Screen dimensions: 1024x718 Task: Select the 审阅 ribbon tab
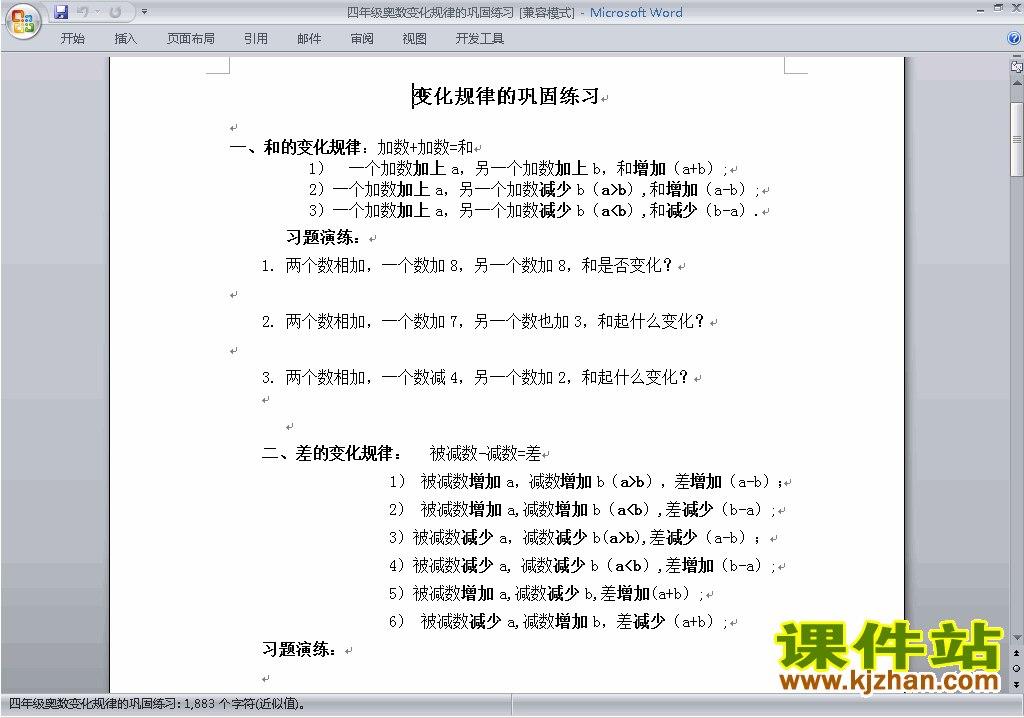(x=362, y=39)
